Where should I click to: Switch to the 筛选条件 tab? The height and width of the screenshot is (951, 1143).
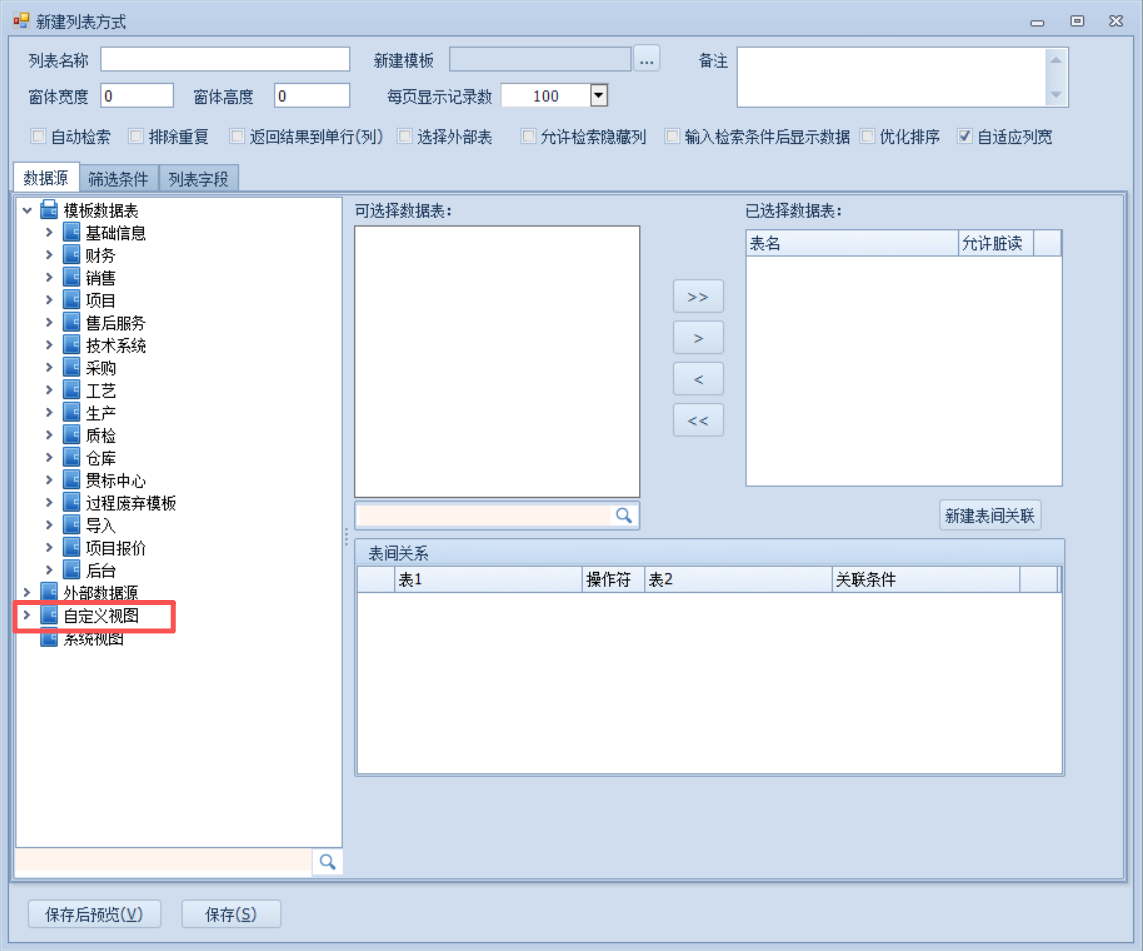pos(118,179)
